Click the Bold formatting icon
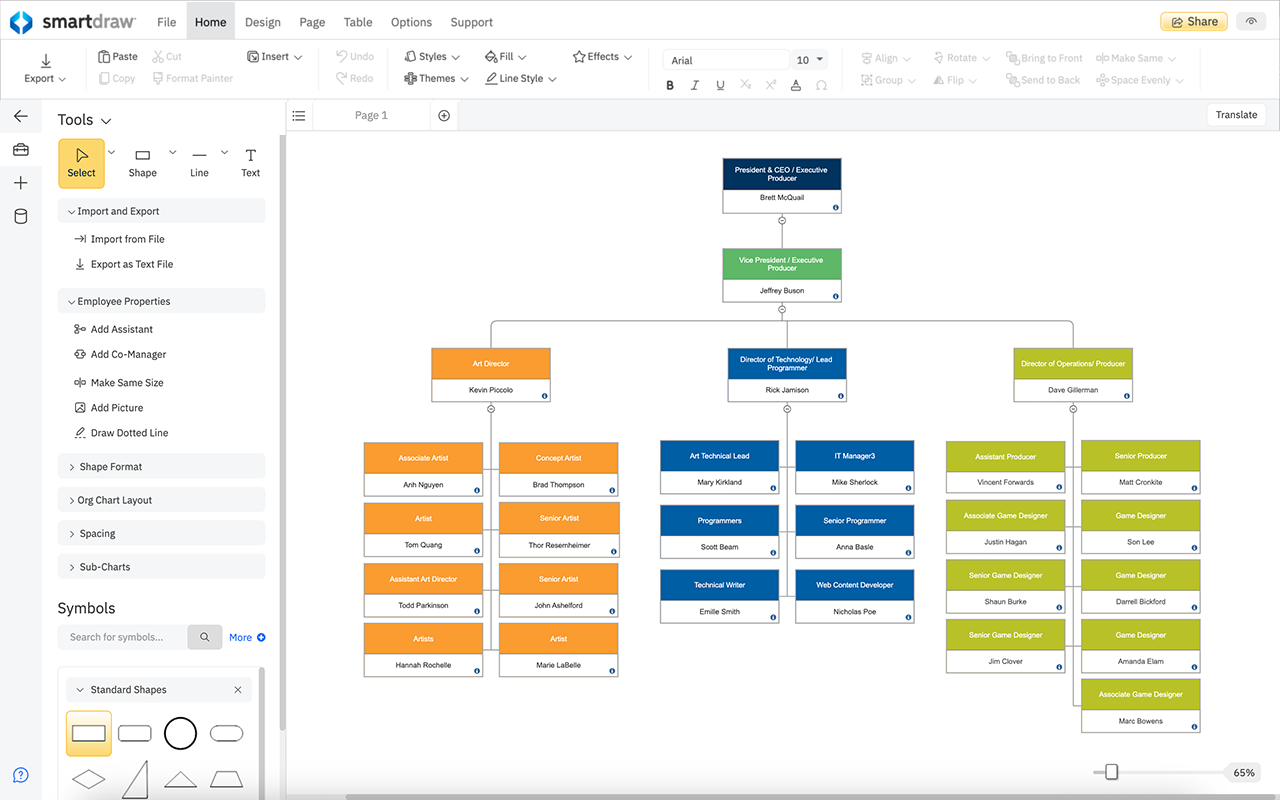The width and height of the screenshot is (1280, 800). [670, 85]
